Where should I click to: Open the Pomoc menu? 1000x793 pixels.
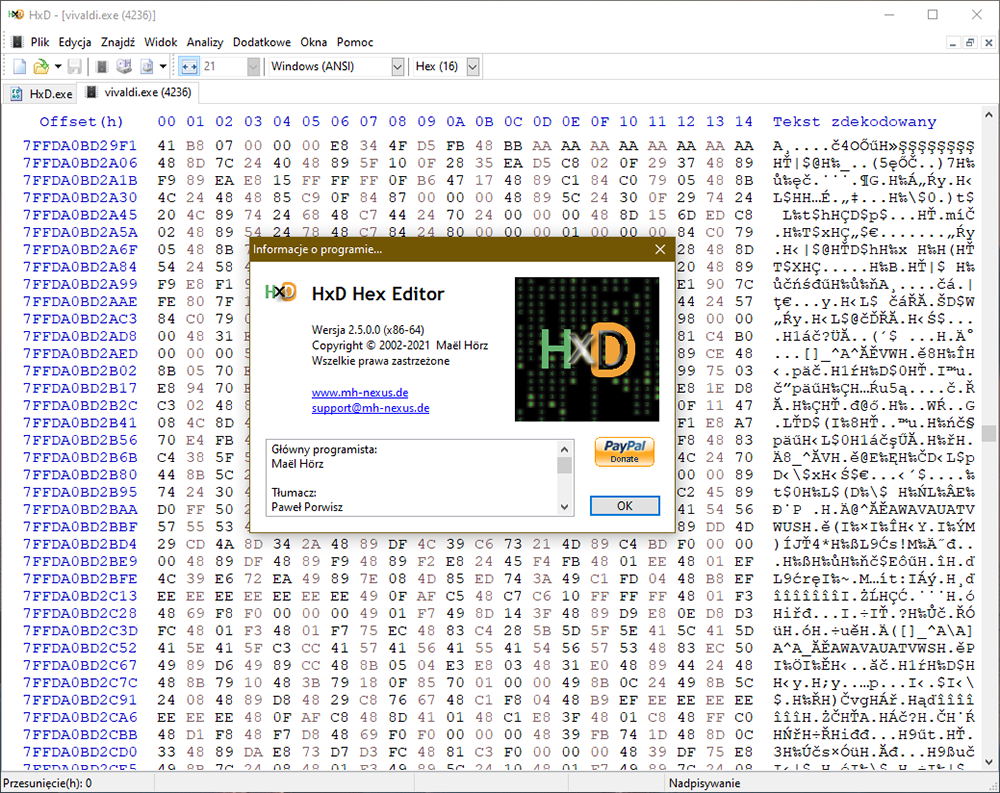(x=355, y=42)
